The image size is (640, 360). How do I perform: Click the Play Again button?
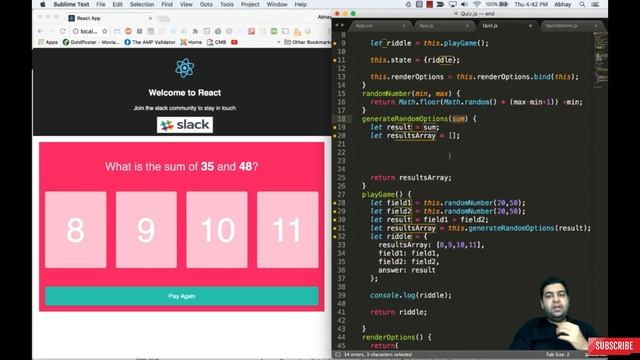182,296
